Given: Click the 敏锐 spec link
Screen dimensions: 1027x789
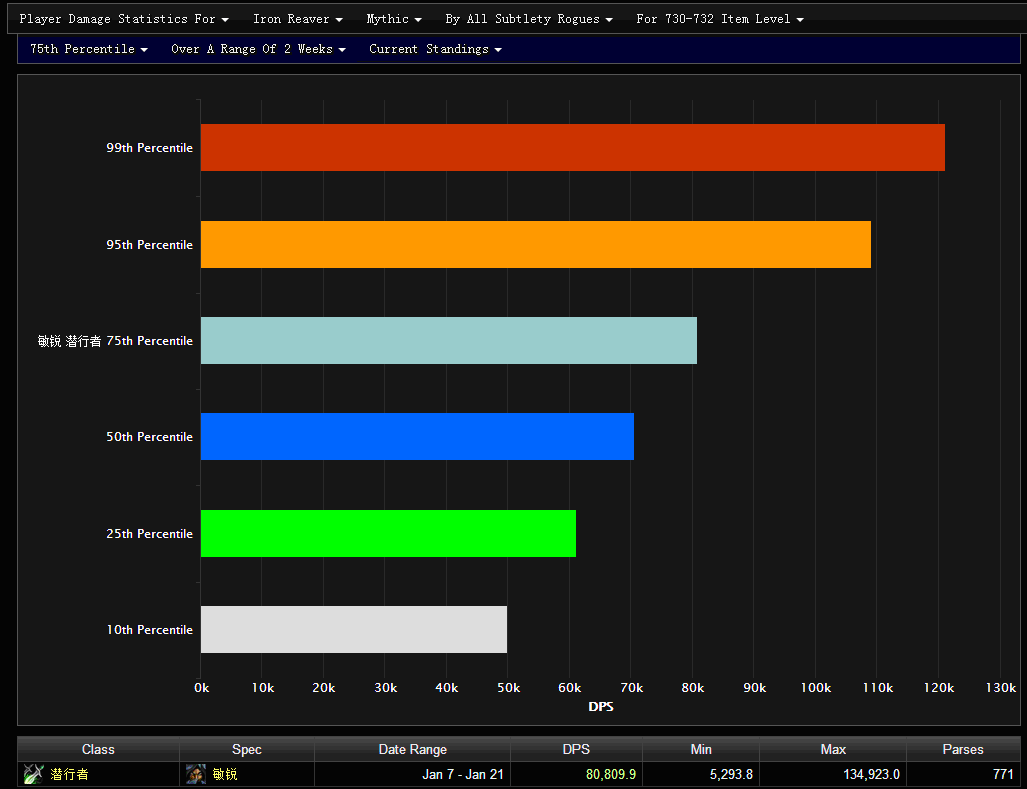Looking at the screenshot, I should [x=225, y=774].
